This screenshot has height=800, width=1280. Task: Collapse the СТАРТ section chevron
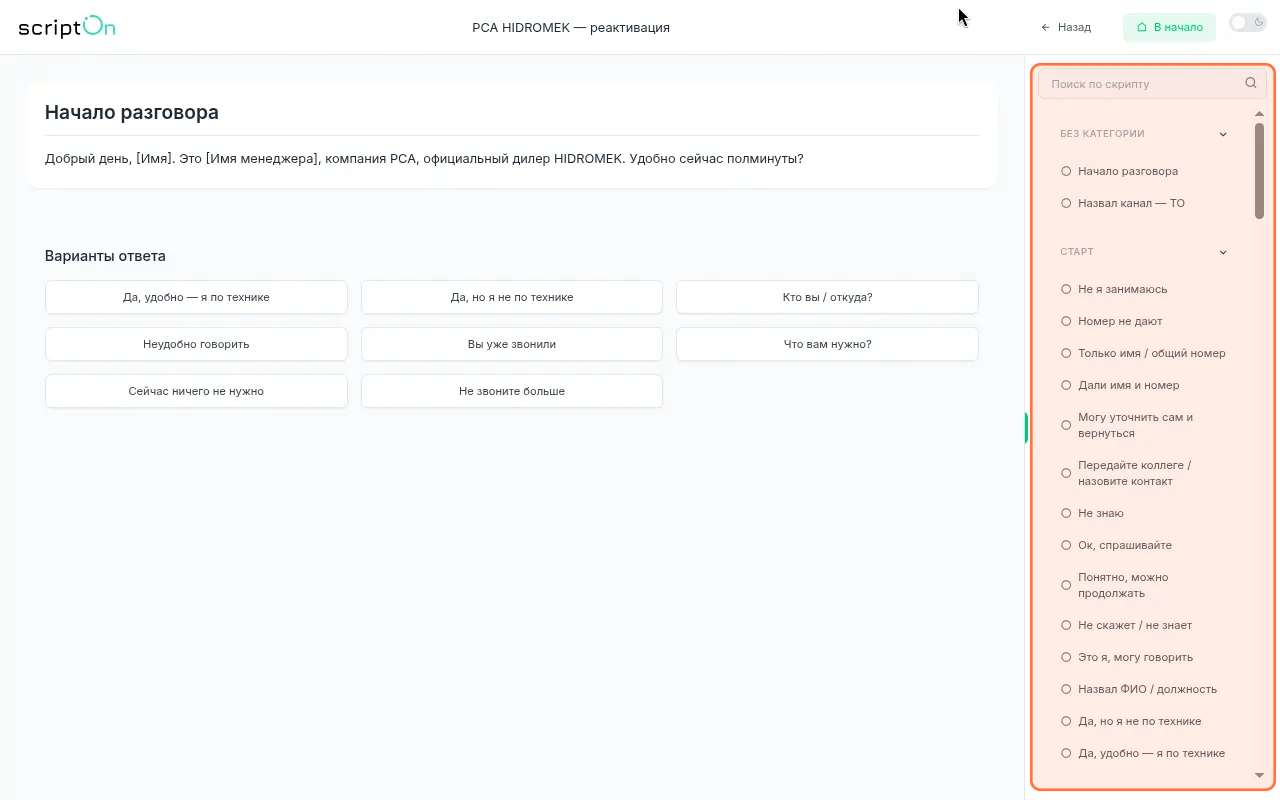(1223, 252)
